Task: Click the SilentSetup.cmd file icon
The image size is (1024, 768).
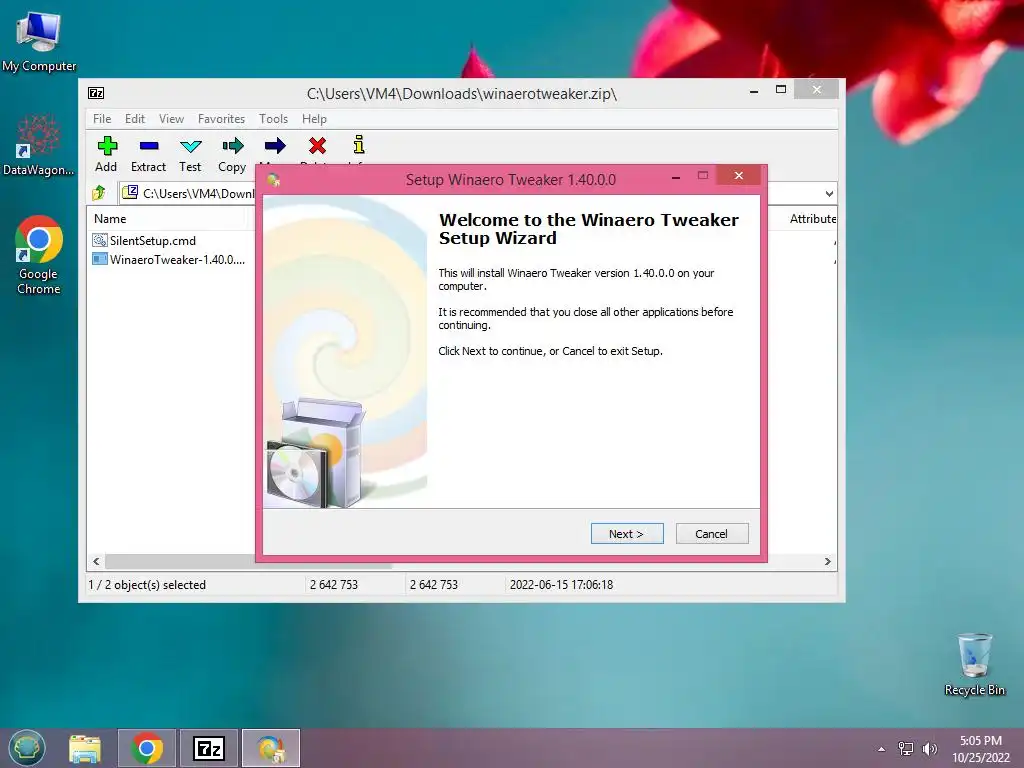Action: tap(100, 240)
